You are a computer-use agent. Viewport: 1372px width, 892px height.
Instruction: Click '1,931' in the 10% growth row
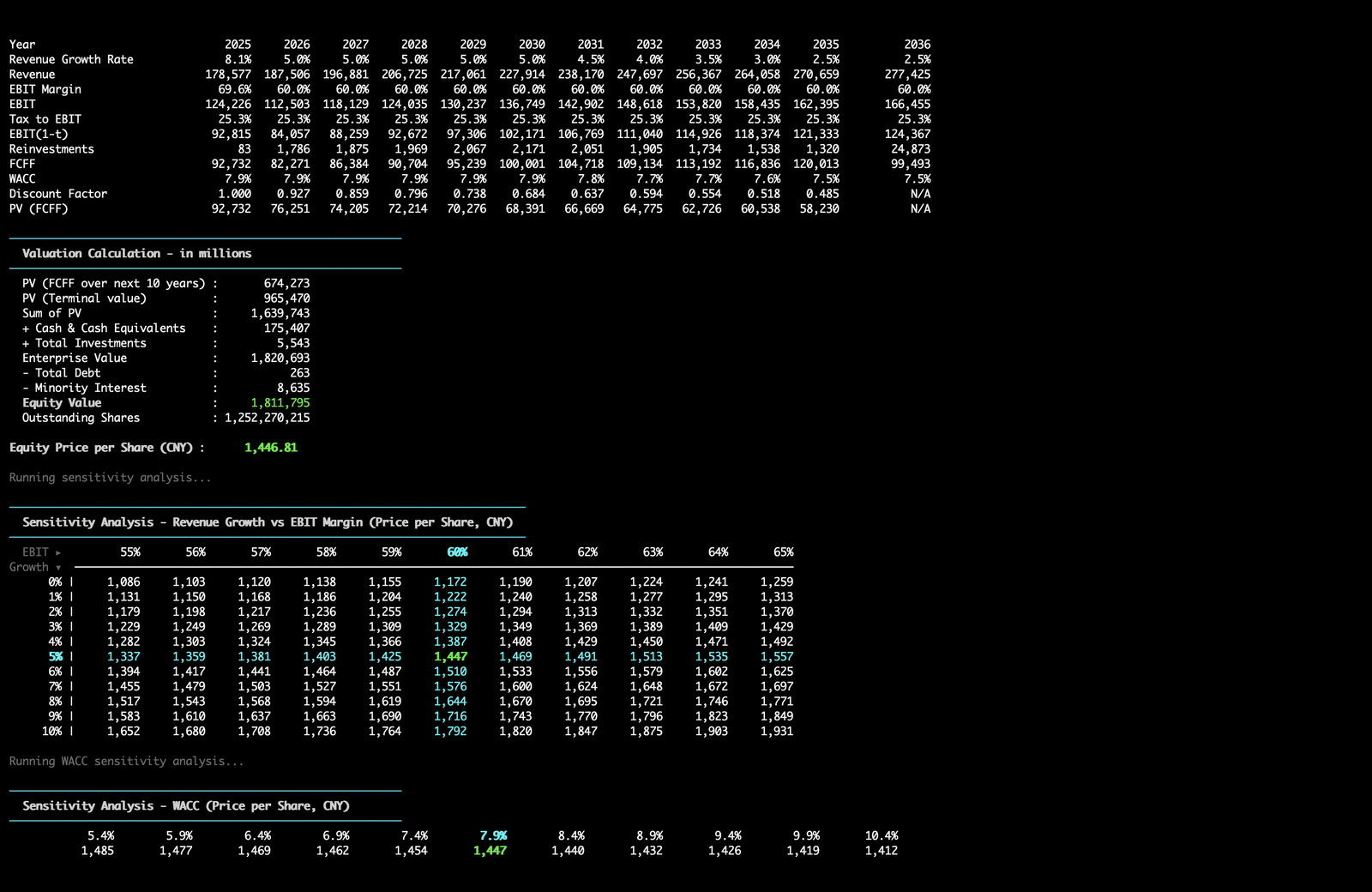777,731
